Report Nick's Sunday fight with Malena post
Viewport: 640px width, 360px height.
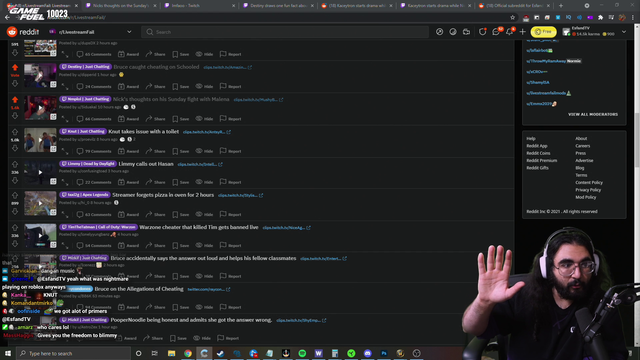tap(231, 119)
